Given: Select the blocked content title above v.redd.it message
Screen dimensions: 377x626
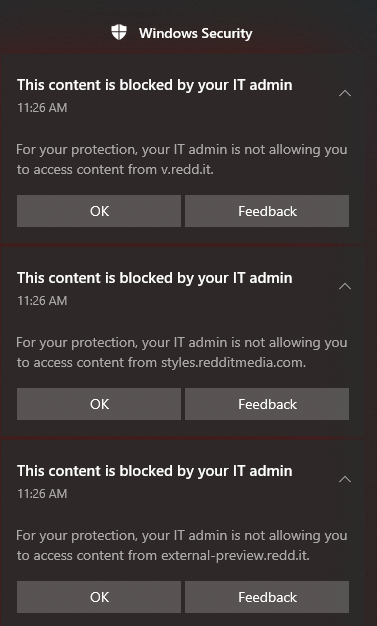Looking at the screenshot, I should (x=155, y=85).
